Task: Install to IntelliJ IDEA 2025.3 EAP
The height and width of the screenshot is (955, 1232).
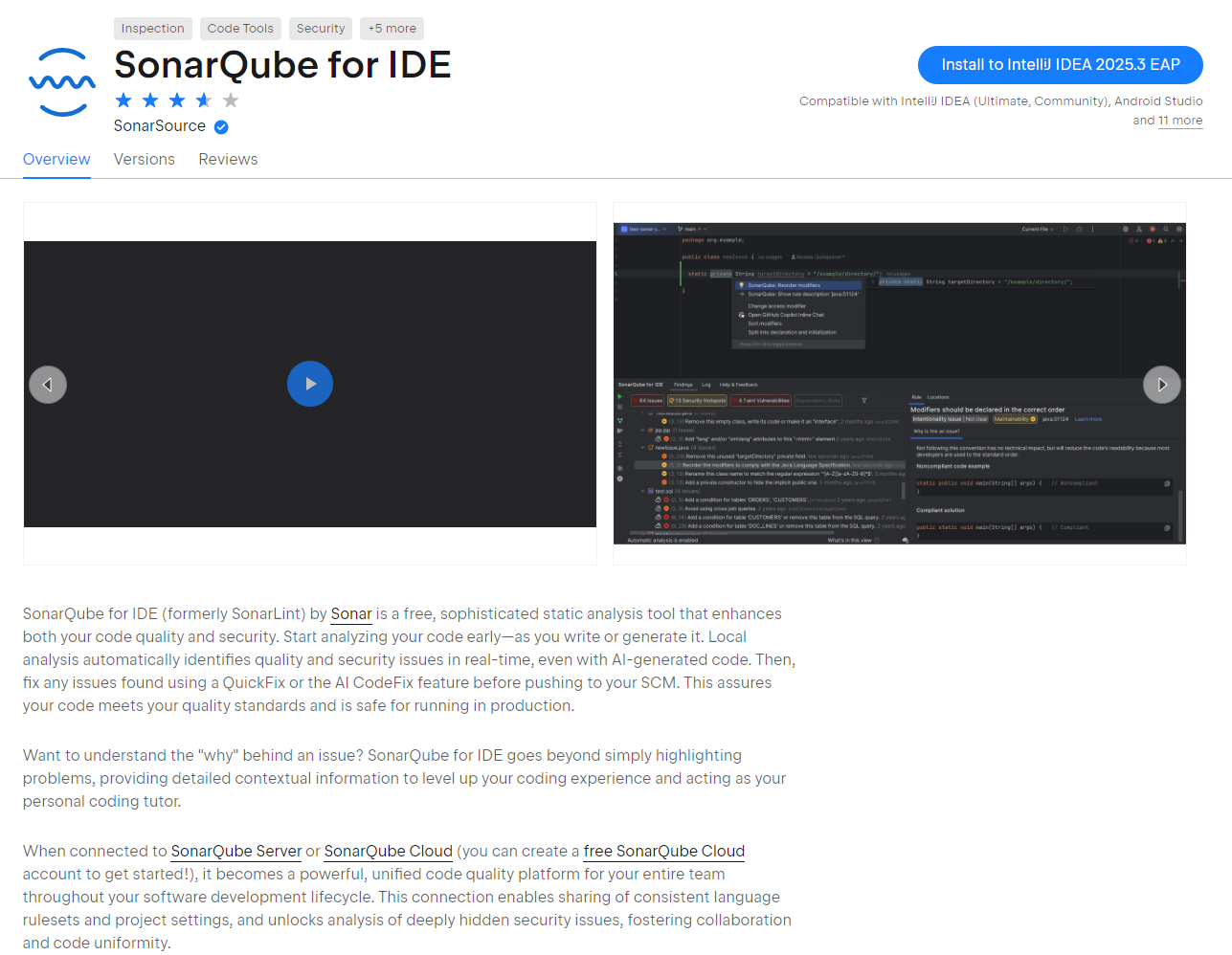Action: (x=1061, y=65)
